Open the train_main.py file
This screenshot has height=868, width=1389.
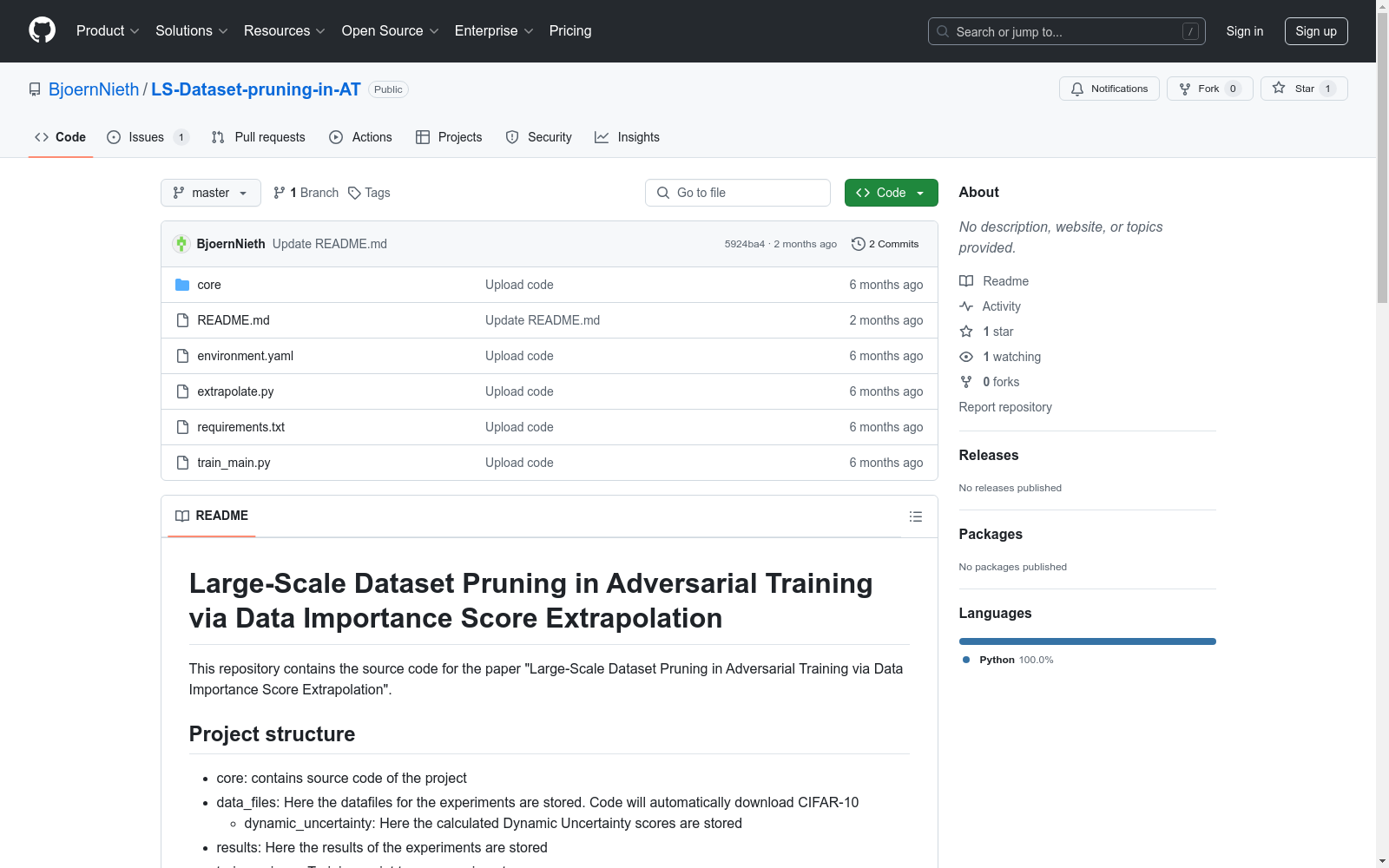[234, 463]
